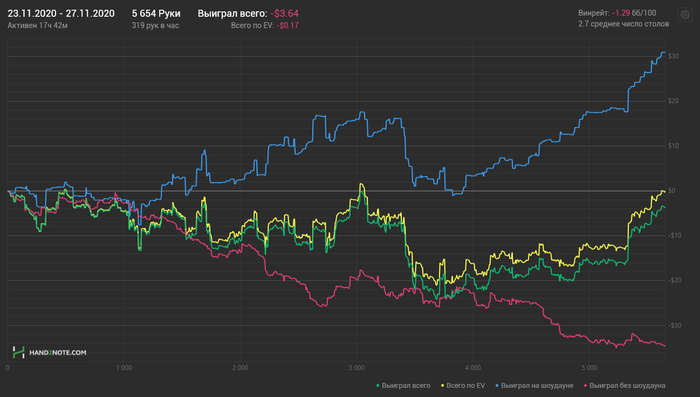Toggle the "Выиграл всего" legend series

[x=406, y=385]
